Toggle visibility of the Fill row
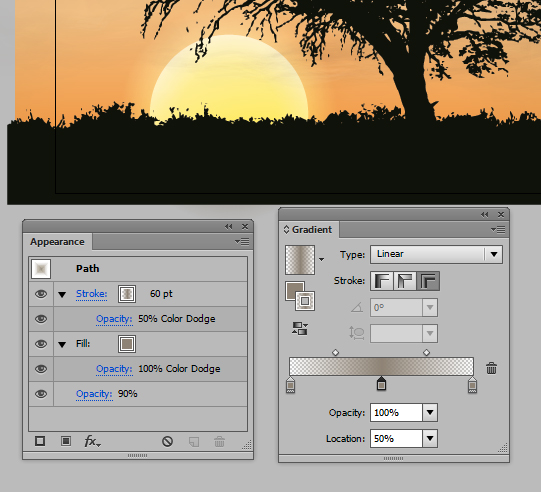 [41, 344]
